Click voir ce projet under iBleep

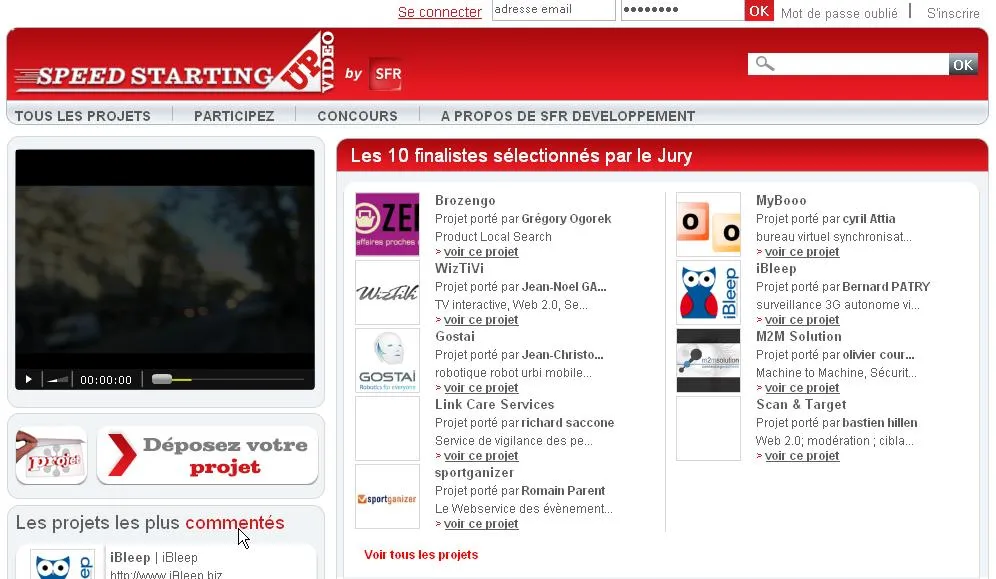(x=802, y=320)
